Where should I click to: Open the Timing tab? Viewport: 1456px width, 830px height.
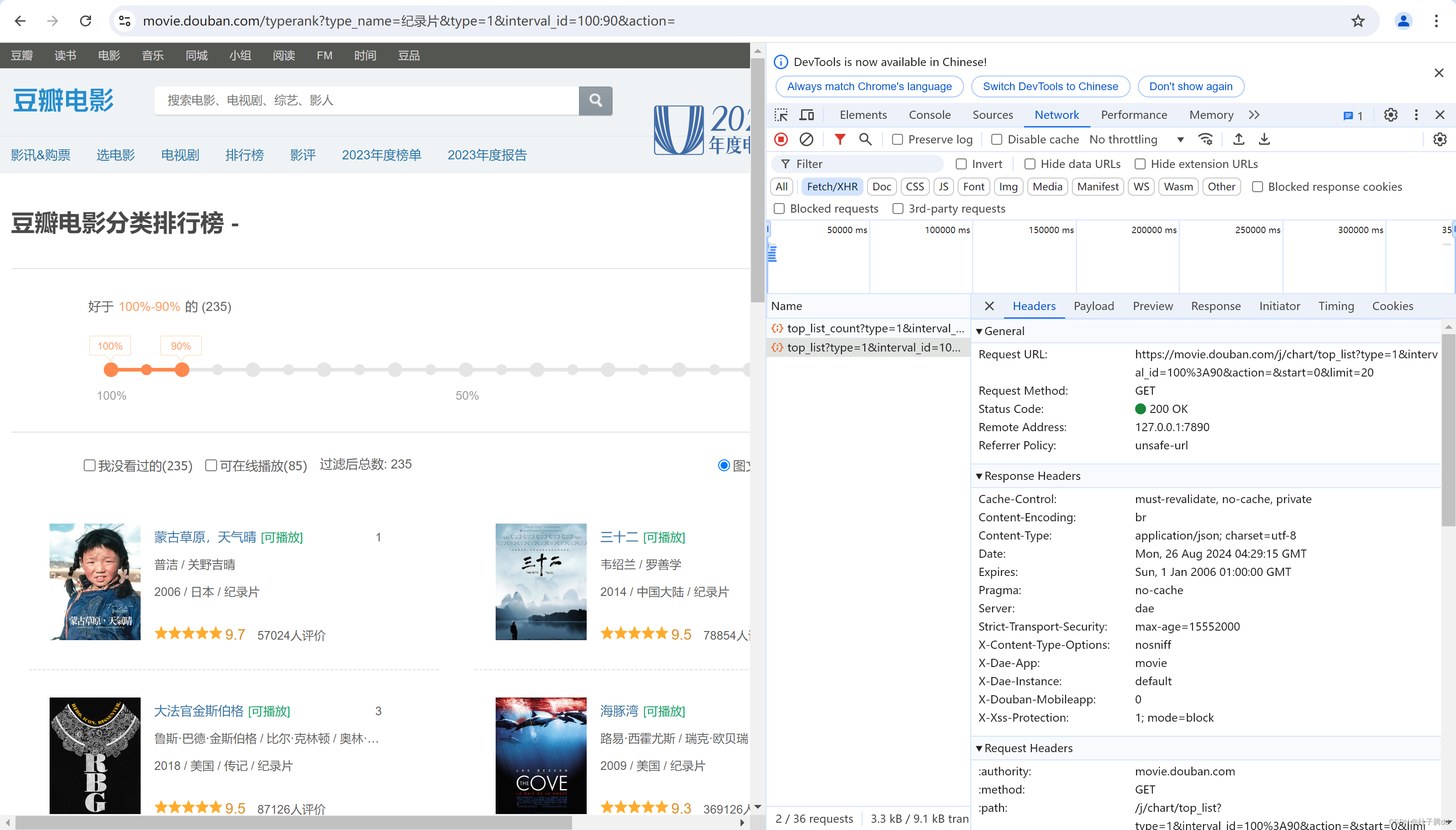1336,307
